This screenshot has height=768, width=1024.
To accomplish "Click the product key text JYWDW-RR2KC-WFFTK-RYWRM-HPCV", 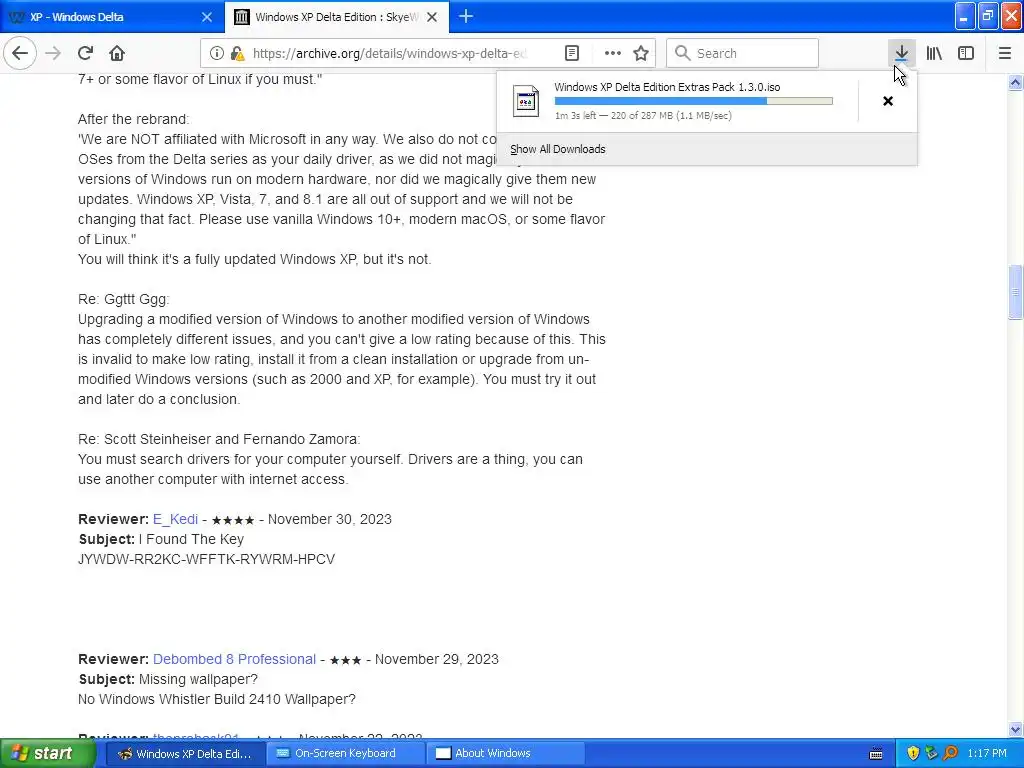I will coord(206,559).
